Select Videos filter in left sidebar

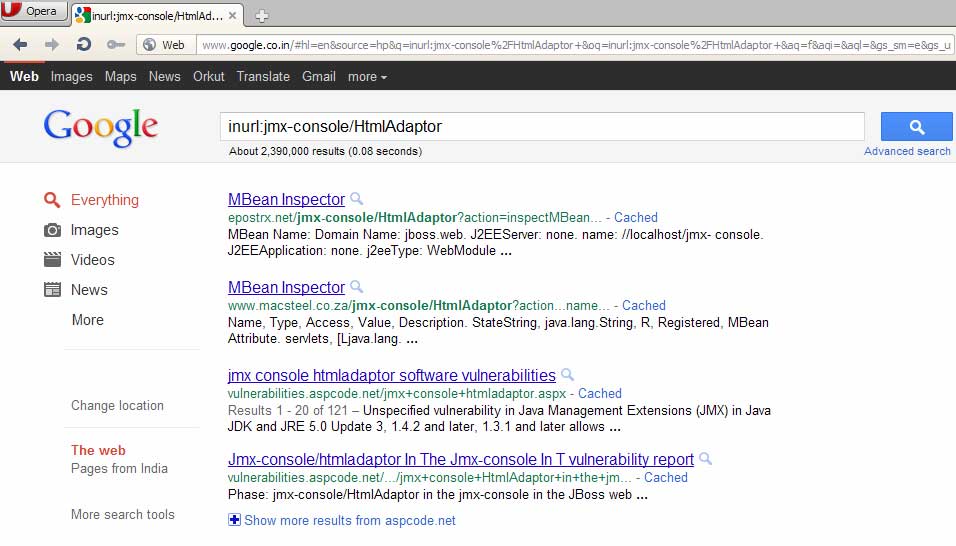coord(92,260)
